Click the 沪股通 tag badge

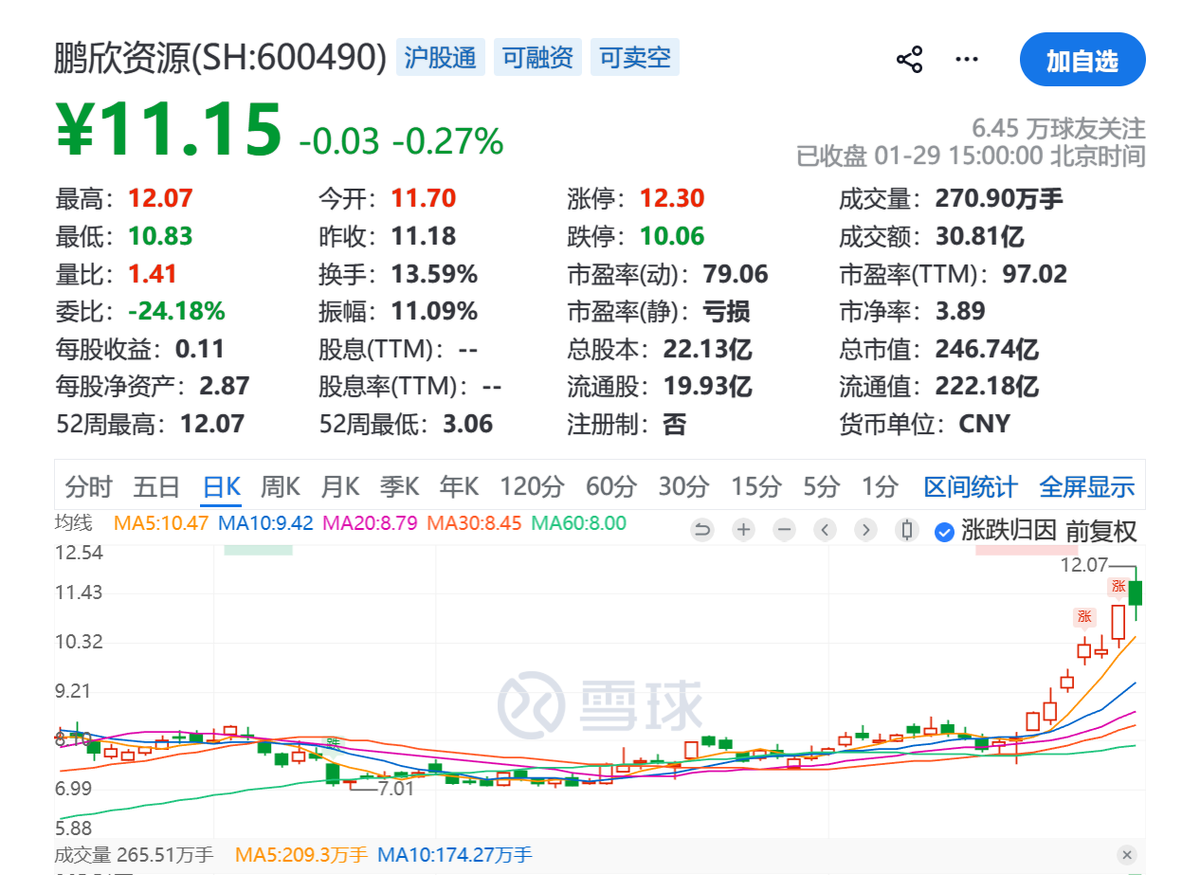pos(440,58)
